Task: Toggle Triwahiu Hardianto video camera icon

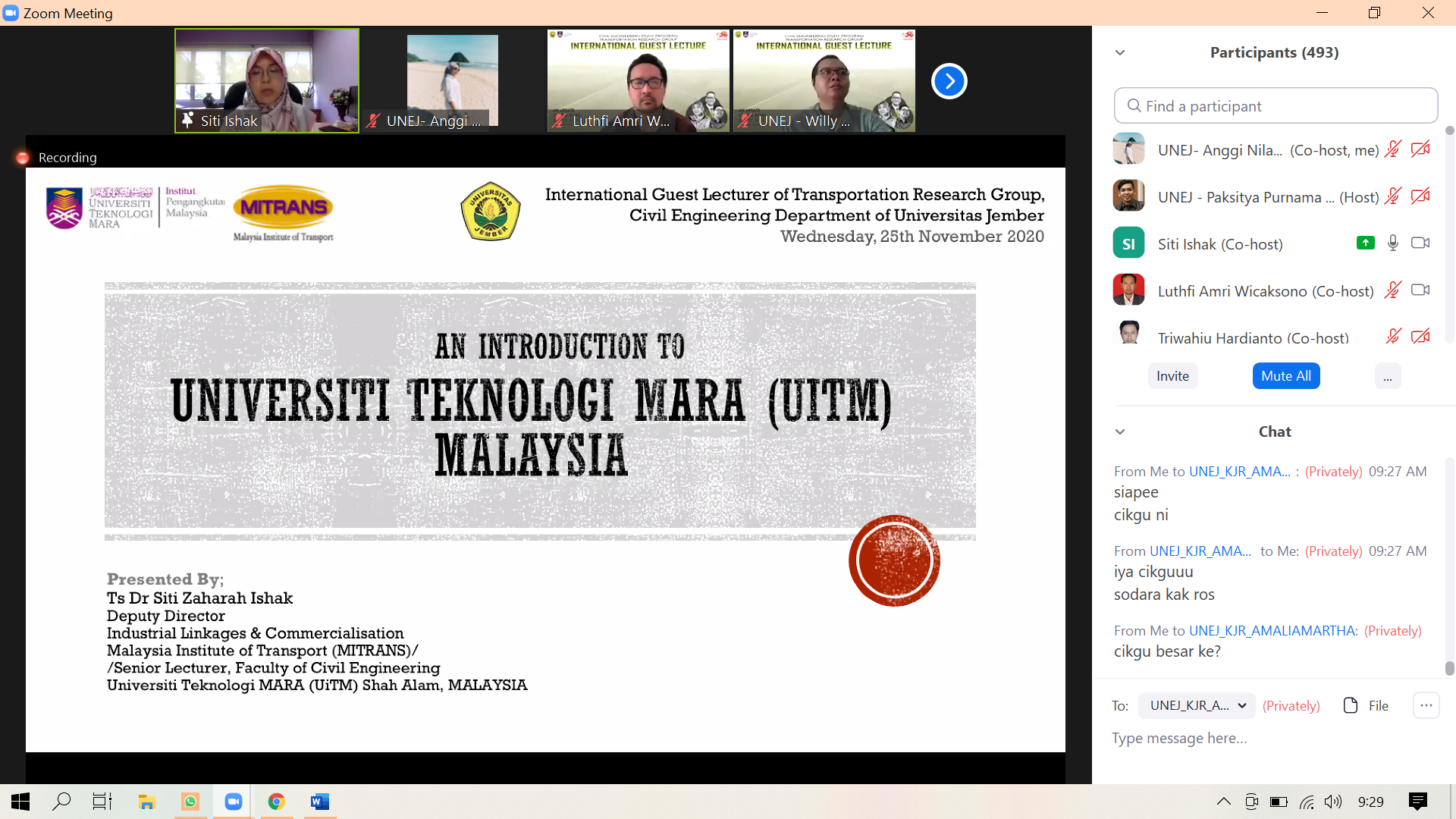Action: click(x=1420, y=336)
